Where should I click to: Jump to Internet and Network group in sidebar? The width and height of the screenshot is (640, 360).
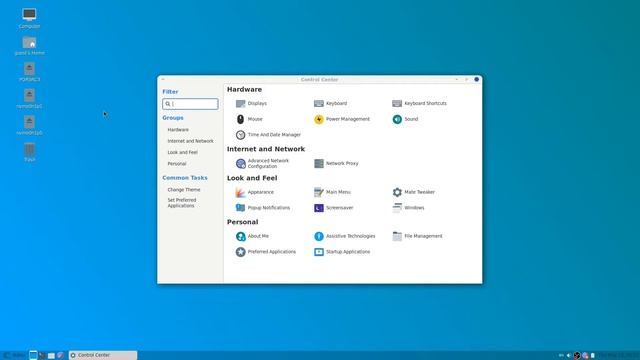click(190, 141)
